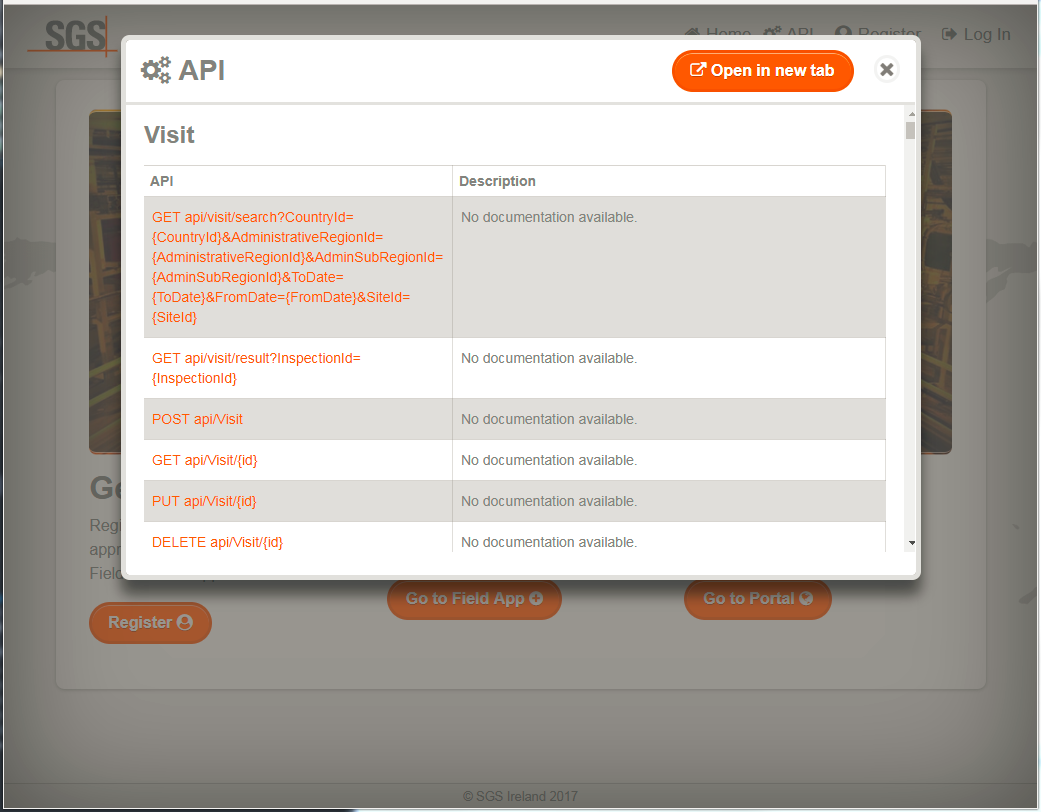Image resolution: width=1041 pixels, height=812 pixels.
Task: Click the Description column header
Action: pos(497,181)
